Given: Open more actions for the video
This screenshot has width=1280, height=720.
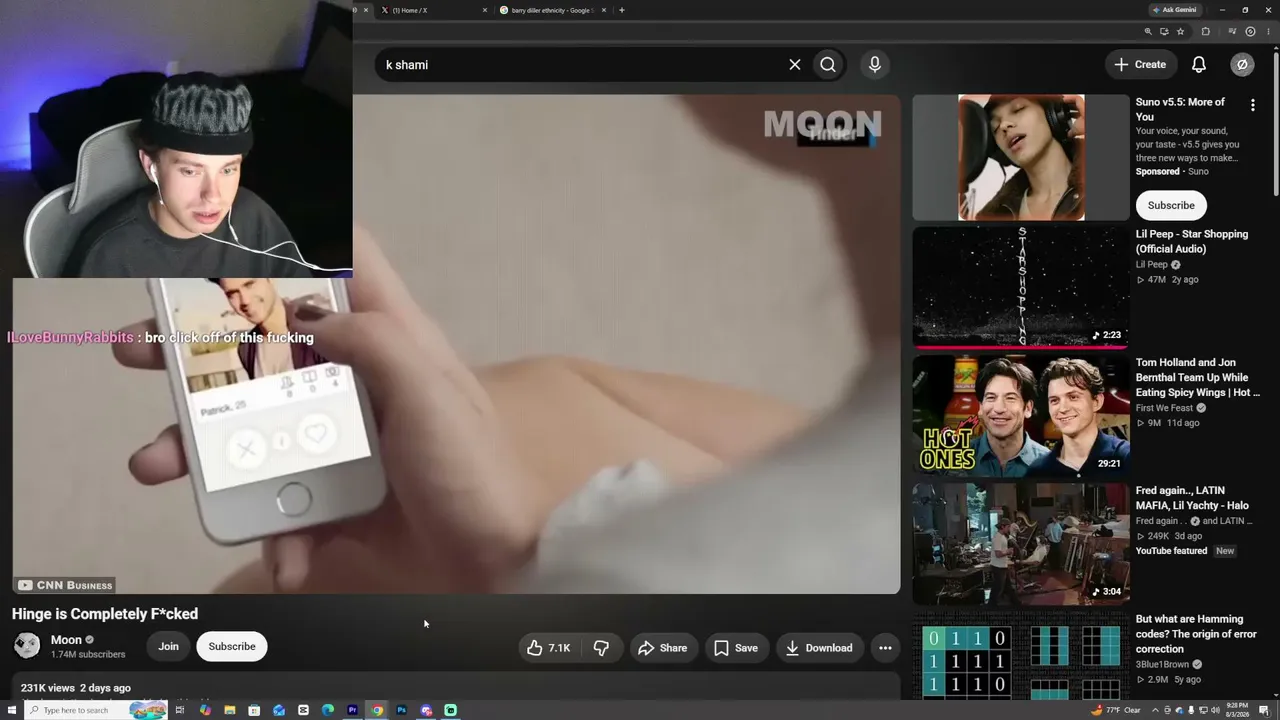Looking at the screenshot, I should pos(885,648).
